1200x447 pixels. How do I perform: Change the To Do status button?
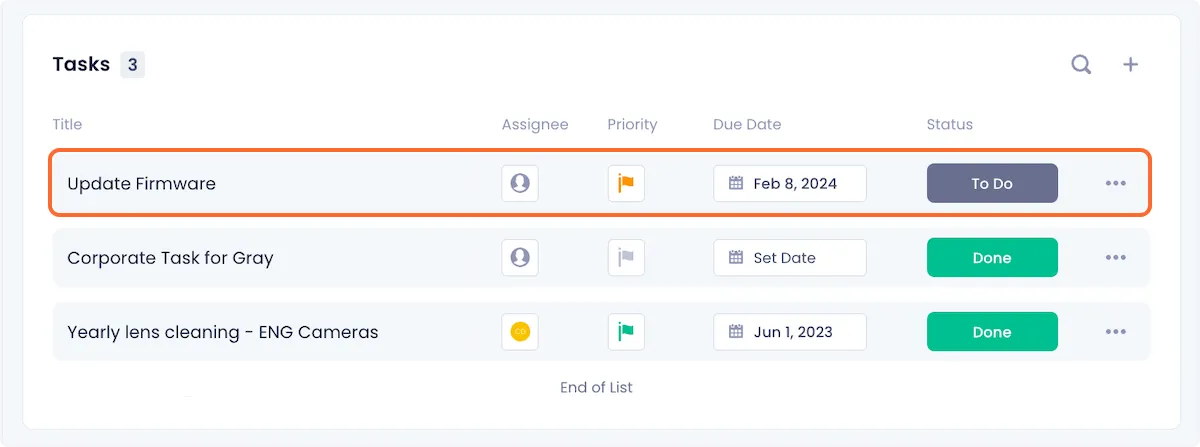992,183
